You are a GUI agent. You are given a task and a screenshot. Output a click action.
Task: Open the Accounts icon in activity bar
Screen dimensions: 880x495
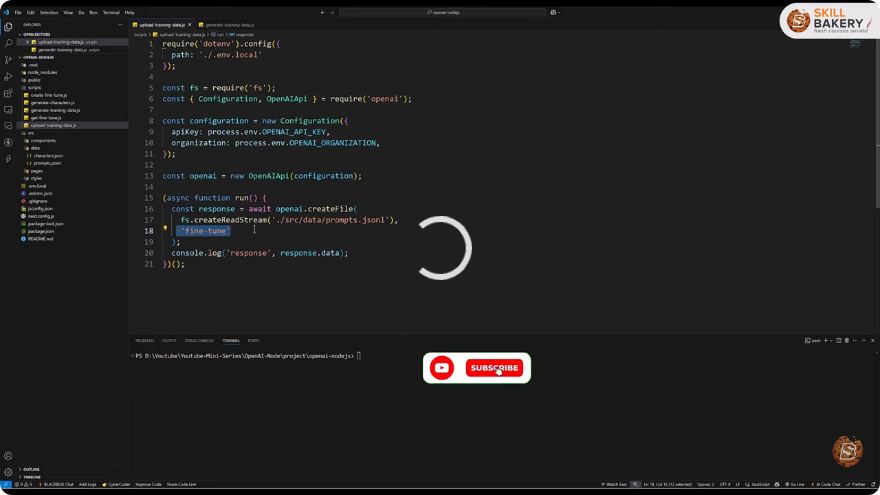tap(8, 456)
